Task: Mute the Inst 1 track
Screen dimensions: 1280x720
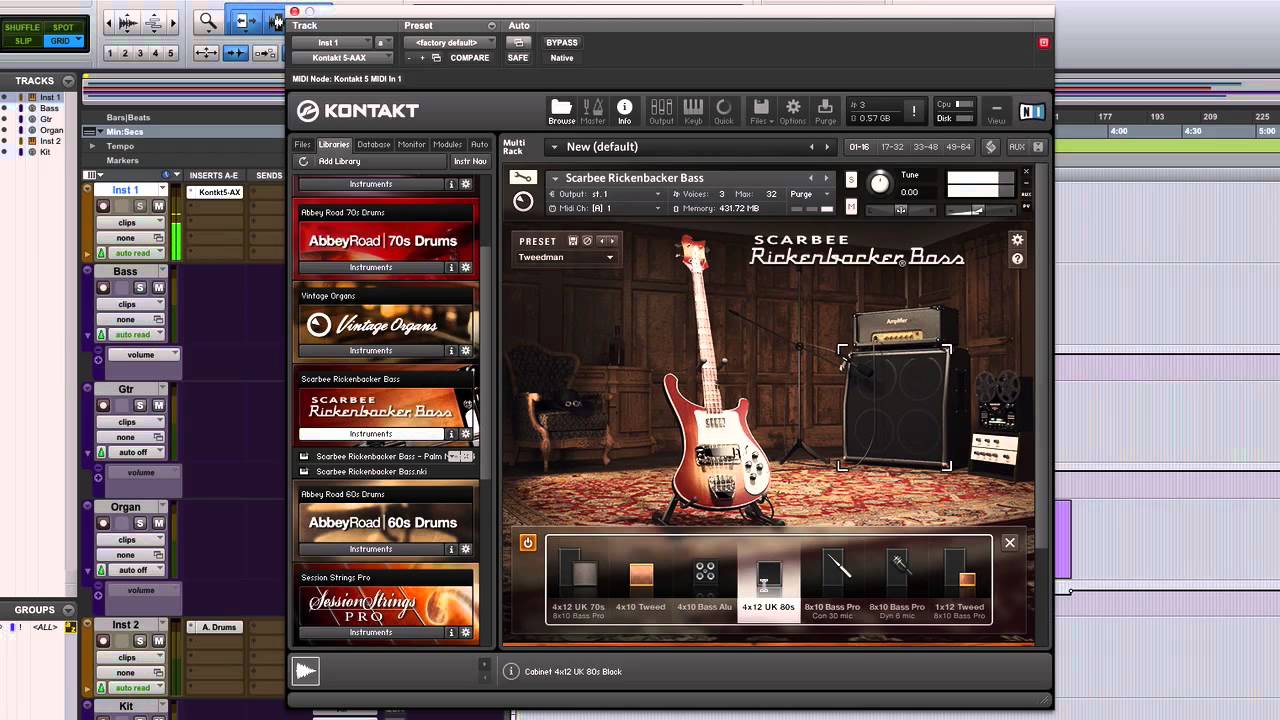Action: [157, 206]
